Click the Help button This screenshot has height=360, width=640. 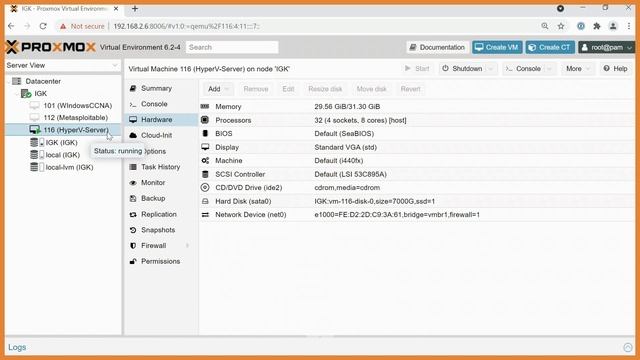coord(616,69)
